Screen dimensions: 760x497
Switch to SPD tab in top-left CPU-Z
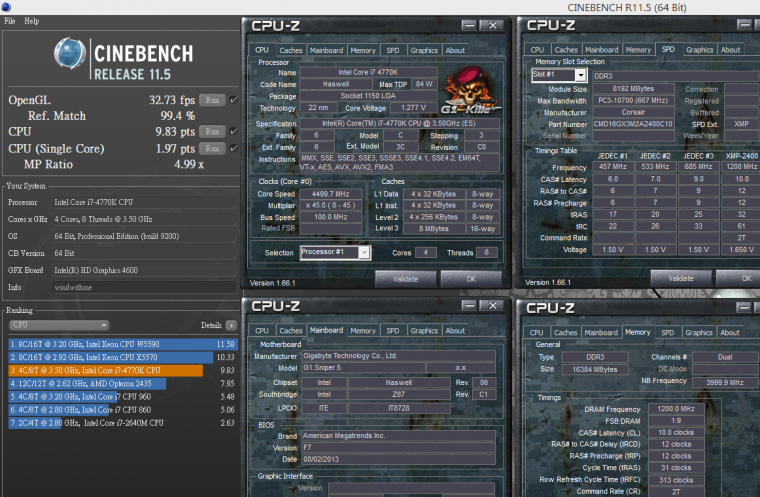tap(393, 50)
